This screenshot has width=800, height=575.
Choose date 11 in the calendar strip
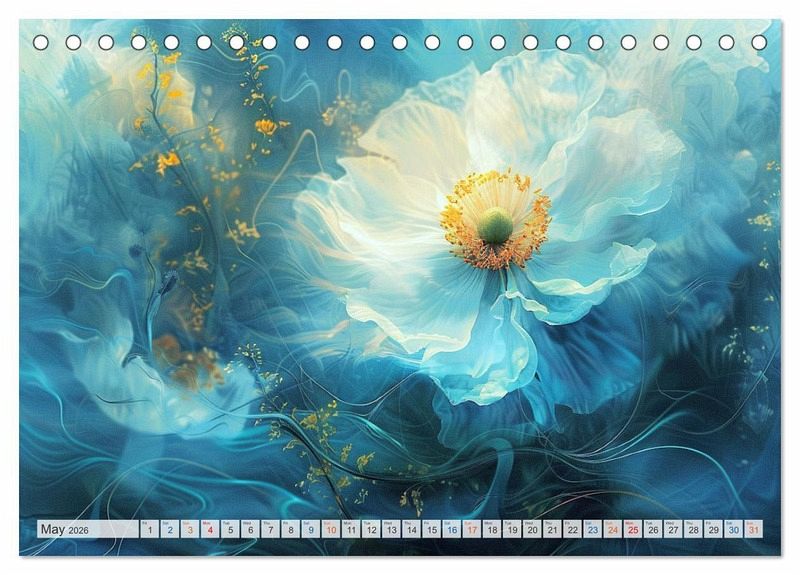351,529
